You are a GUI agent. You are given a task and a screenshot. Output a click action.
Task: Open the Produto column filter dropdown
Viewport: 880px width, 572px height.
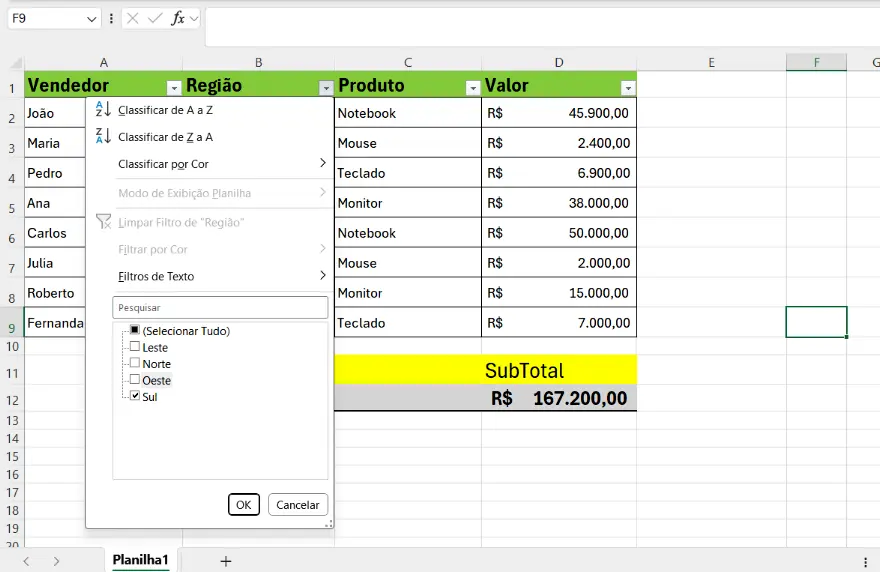coord(473,88)
